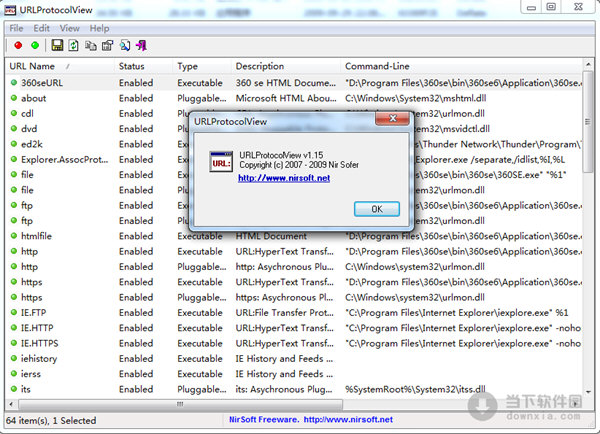
Task: Click the green status dot beside IE.FTP
Action: 14,312
